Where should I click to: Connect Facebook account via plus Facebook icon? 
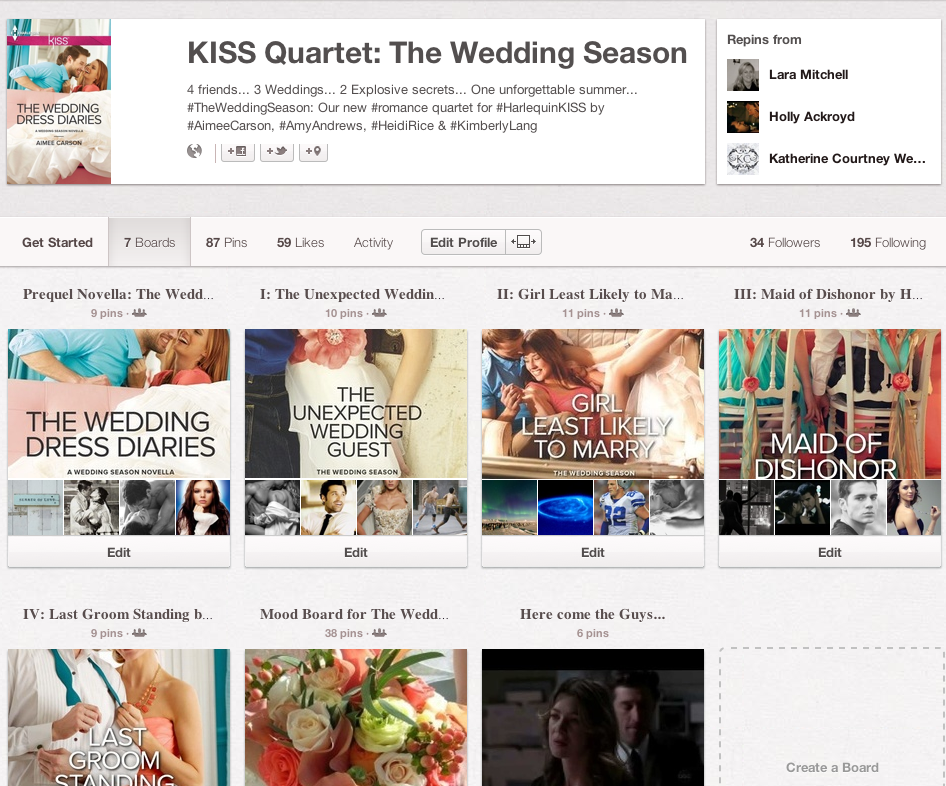(x=238, y=151)
